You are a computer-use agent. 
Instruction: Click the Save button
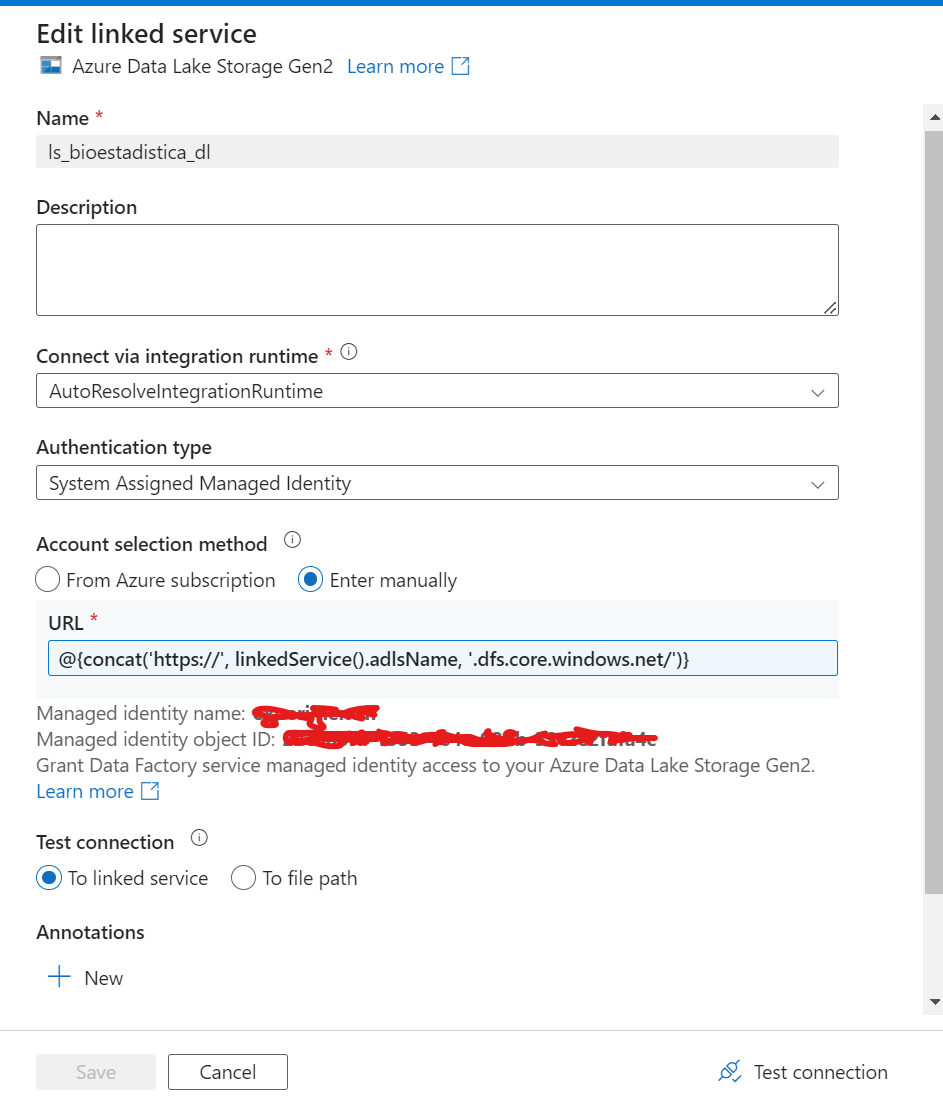(96, 1072)
